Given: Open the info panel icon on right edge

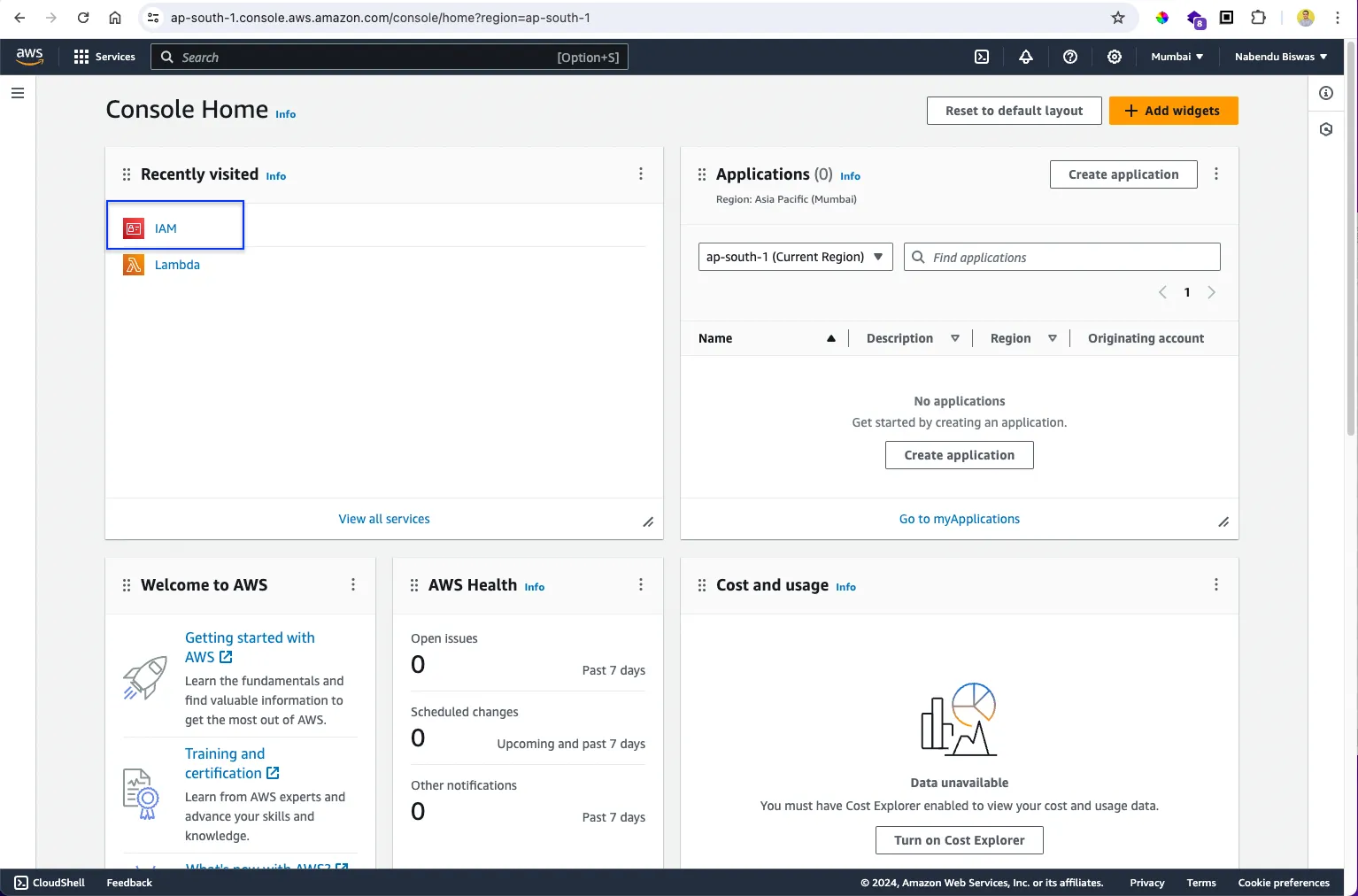Looking at the screenshot, I should (x=1326, y=93).
